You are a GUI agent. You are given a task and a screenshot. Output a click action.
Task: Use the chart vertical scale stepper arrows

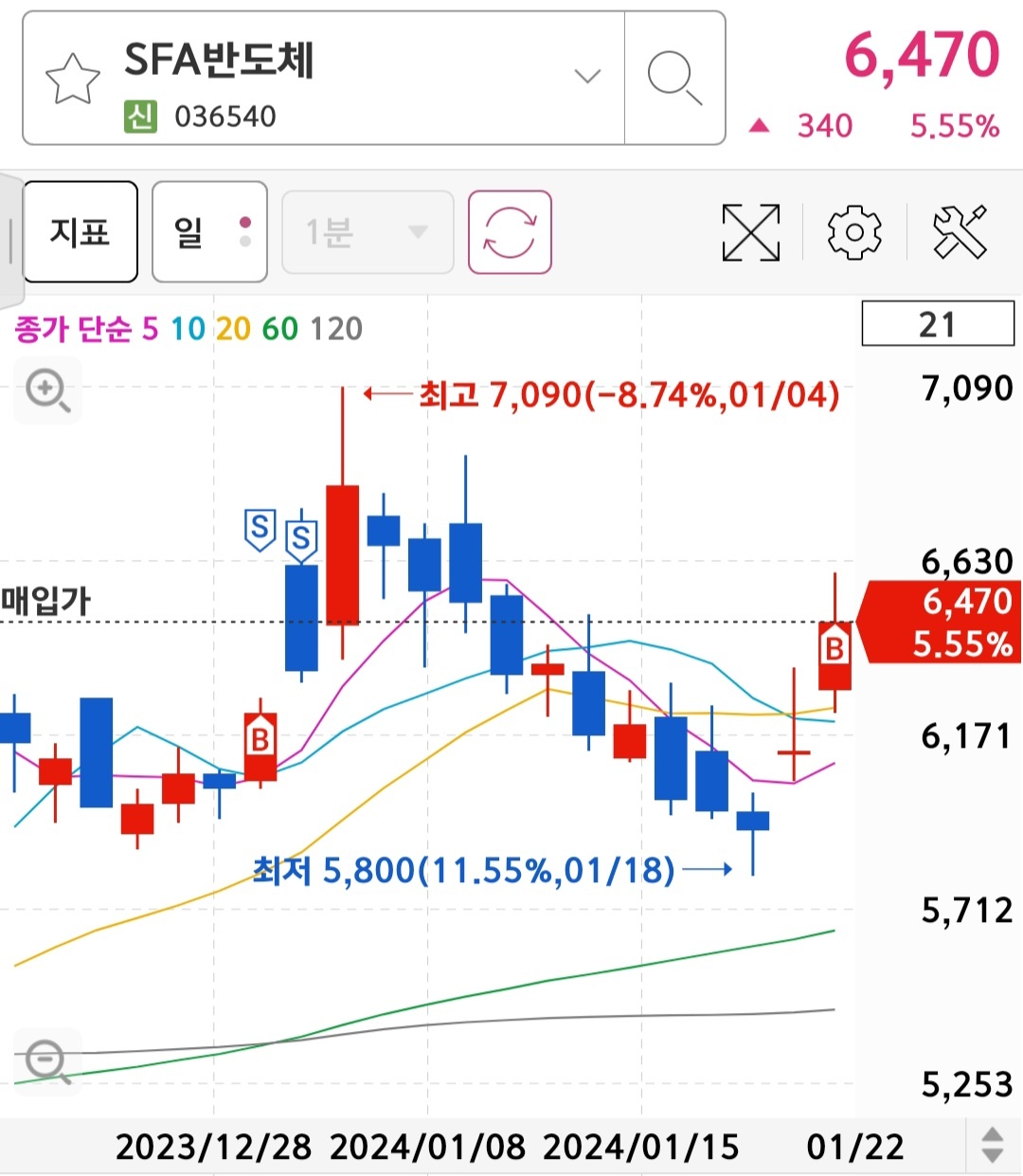tap(992, 1145)
